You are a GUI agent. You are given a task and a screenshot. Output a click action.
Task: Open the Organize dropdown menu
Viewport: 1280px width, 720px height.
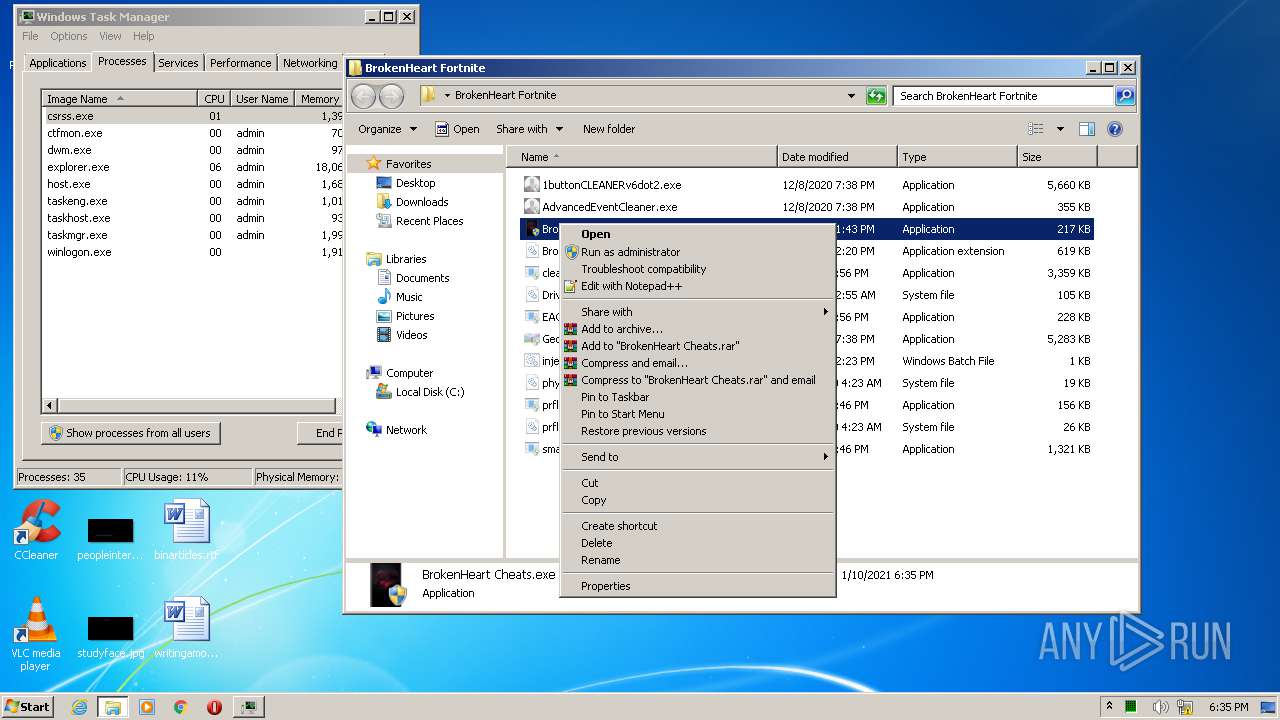[387, 129]
